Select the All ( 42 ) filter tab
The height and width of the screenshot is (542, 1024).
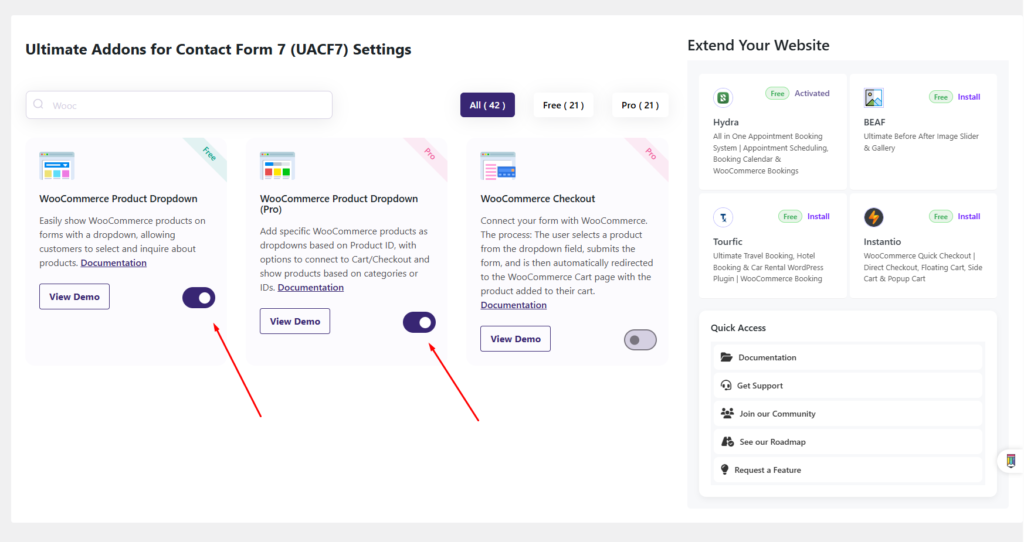(487, 105)
